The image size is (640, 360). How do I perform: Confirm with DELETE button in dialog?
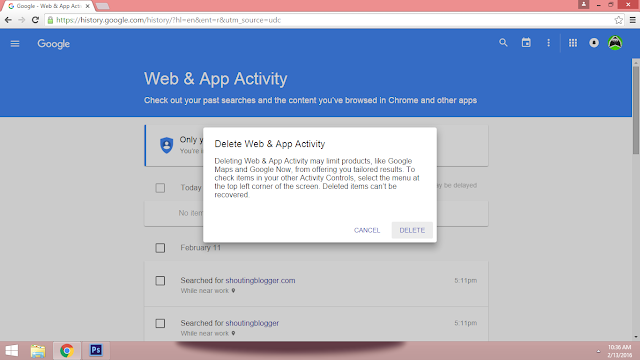pos(412,230)
